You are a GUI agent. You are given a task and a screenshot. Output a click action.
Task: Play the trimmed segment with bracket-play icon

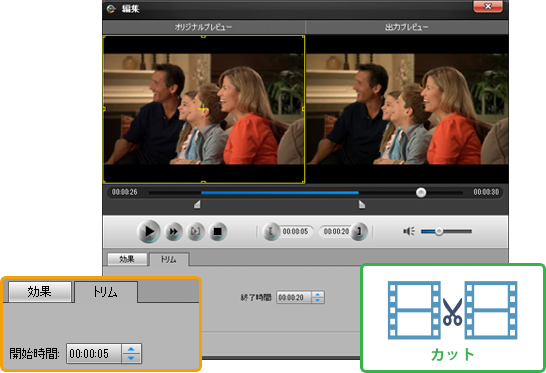196,232
